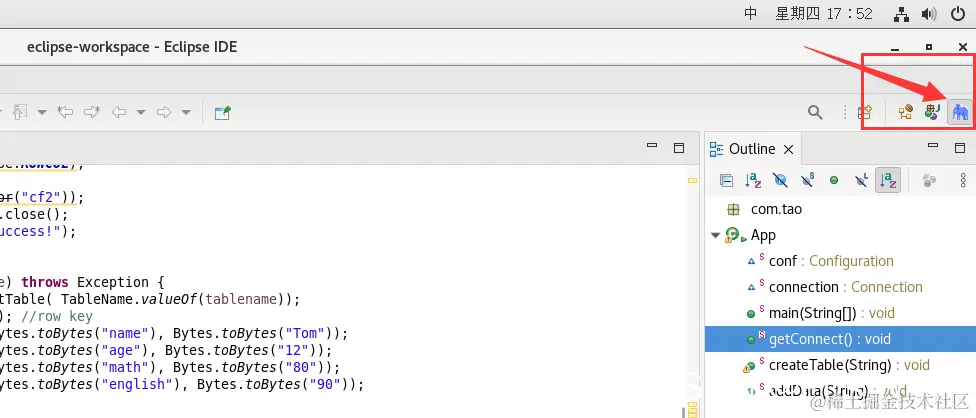Open the Map/Reduce elephant perspective
Viewport: 976px width, 418px height.
tap(959, 113)
